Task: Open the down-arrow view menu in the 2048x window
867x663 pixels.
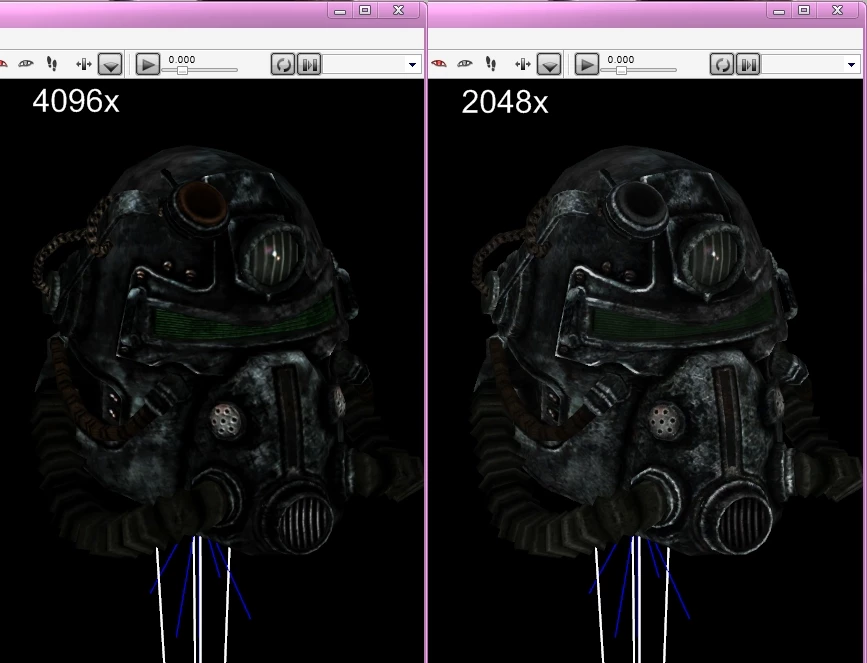Action: pos(549,64)
